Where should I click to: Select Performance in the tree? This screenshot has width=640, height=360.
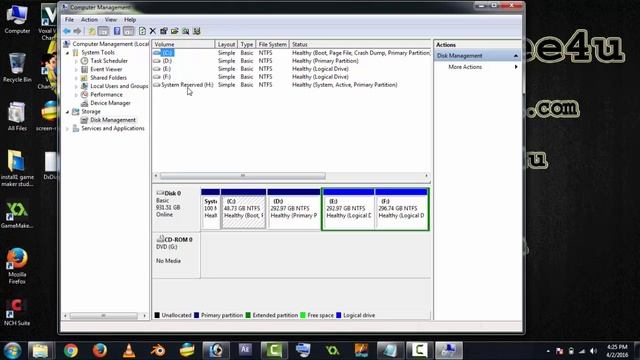click(x=106, y=95)
